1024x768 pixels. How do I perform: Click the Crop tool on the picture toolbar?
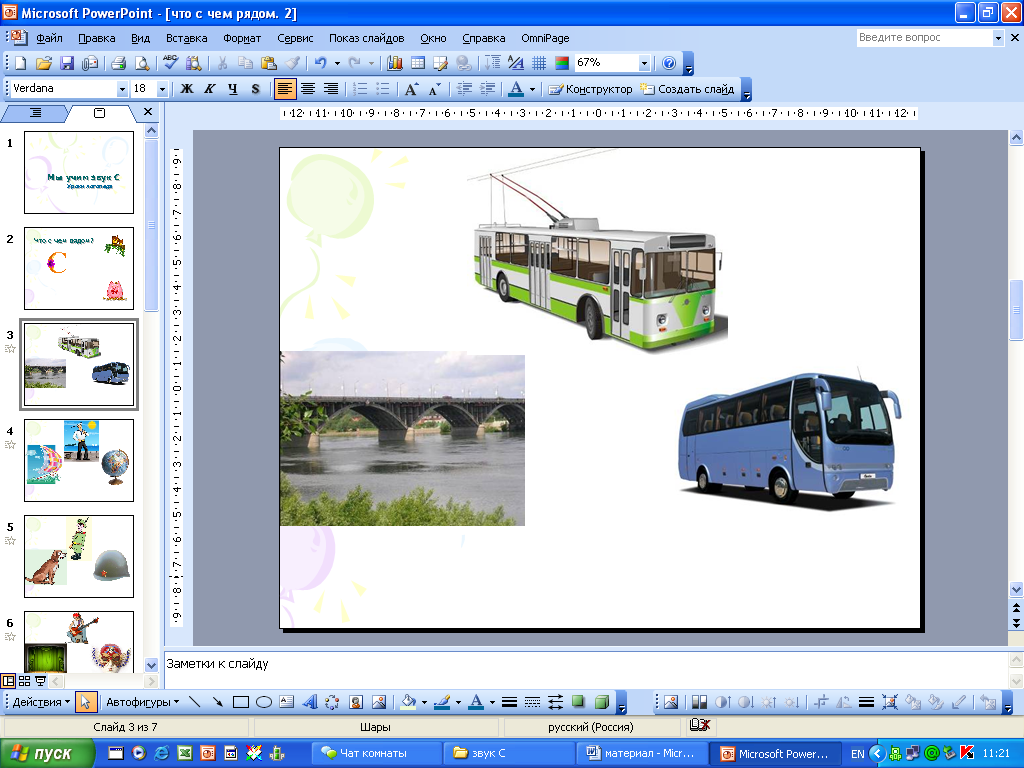click(x=821, y=702)
